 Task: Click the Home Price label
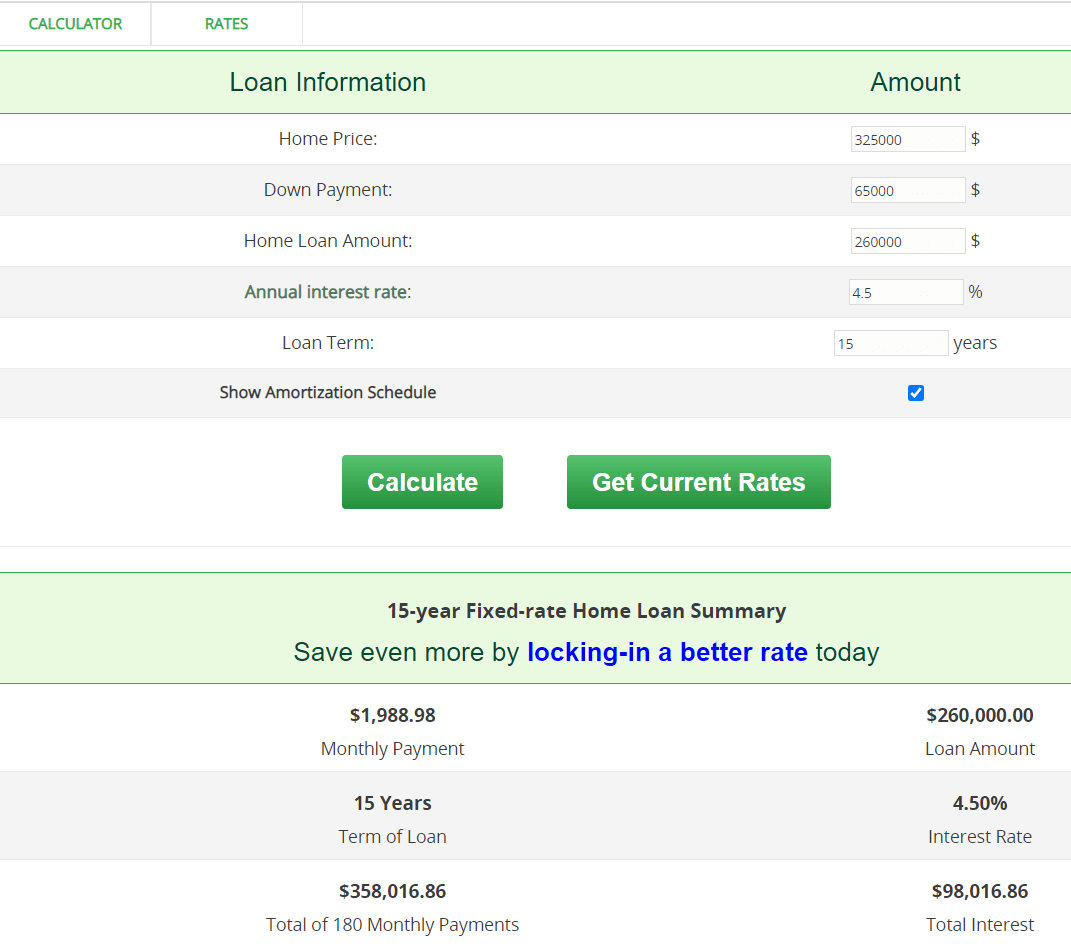pos(328,139)
